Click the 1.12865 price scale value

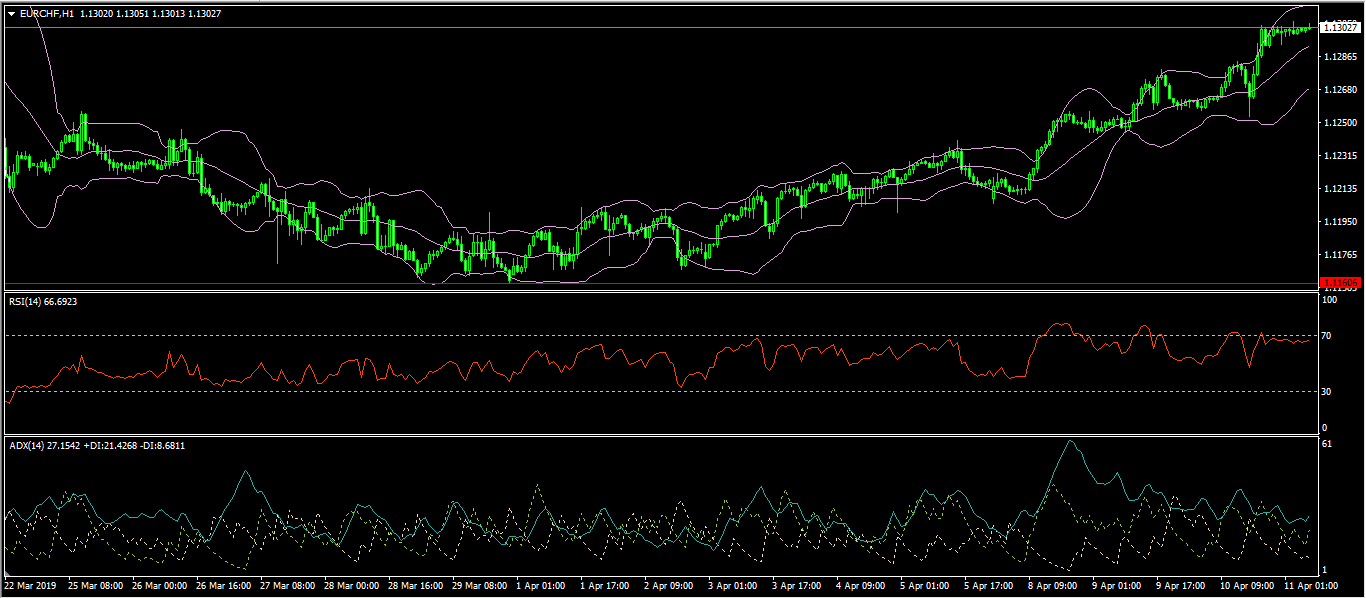[1339, 57]
